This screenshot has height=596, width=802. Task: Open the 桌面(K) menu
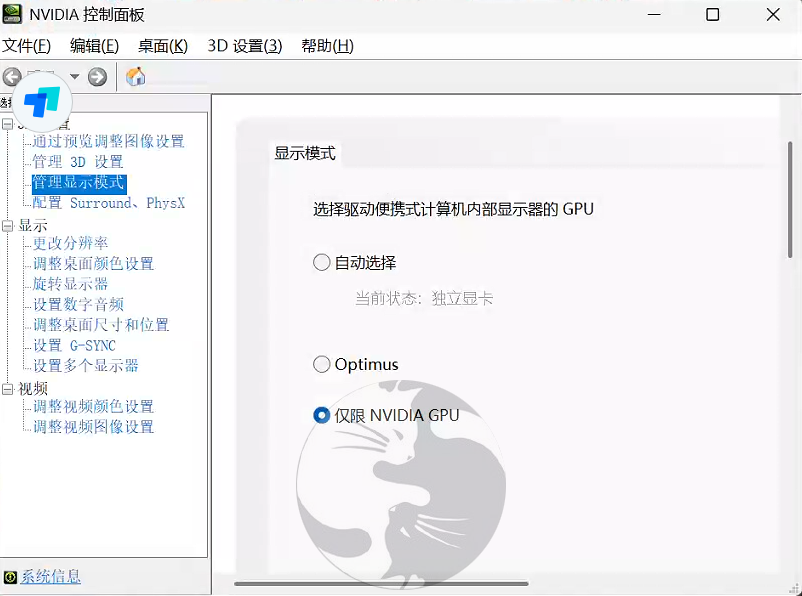163,46
